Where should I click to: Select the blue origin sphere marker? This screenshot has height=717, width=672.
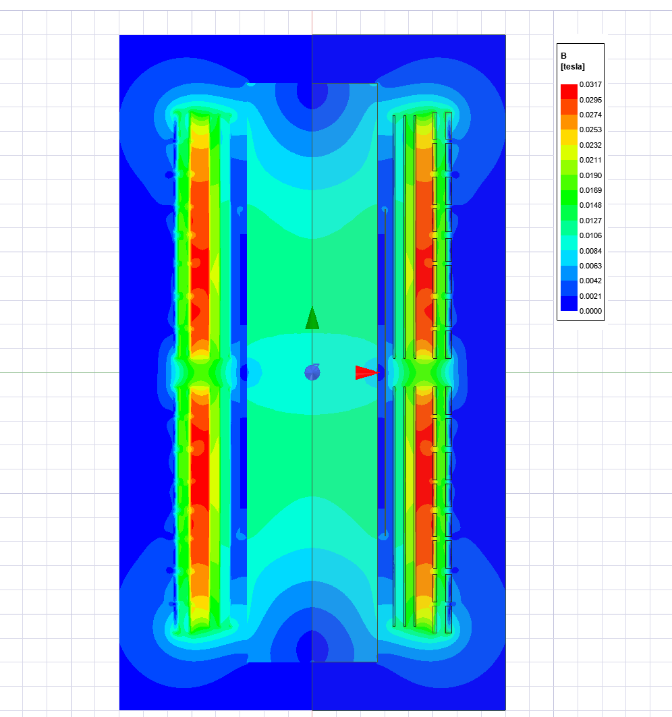click(x=312, y=373)
